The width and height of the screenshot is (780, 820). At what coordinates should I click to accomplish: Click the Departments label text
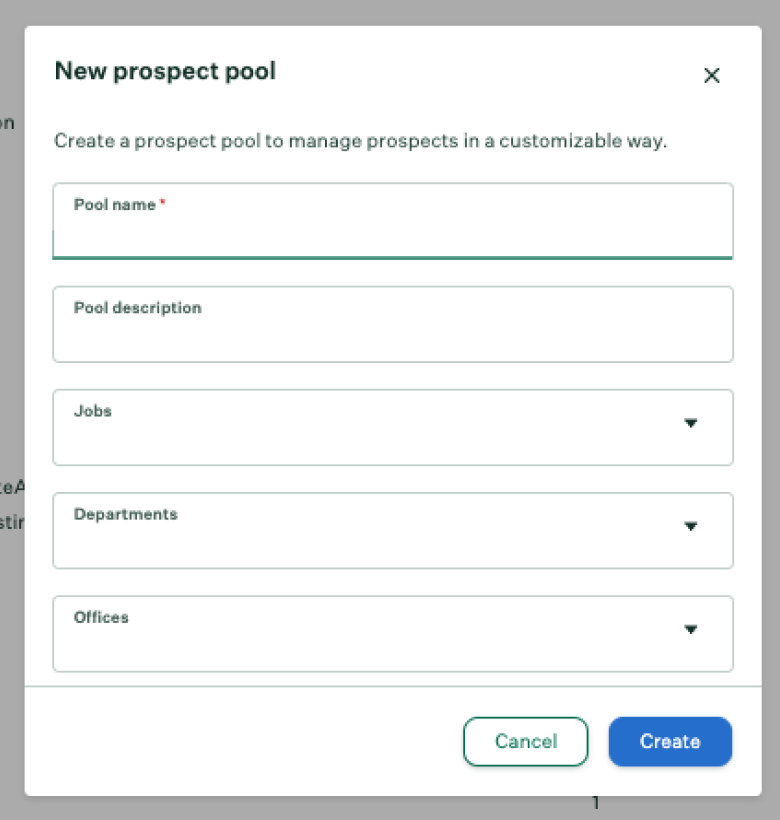coord(125,515)
